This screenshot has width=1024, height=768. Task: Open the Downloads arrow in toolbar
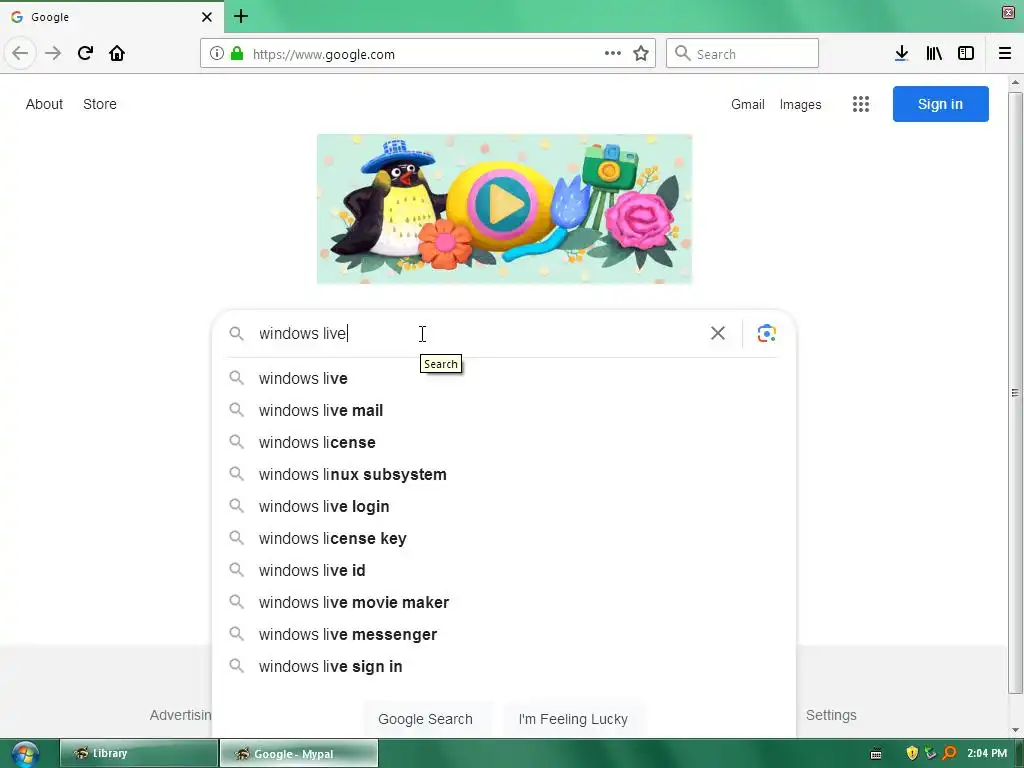pos(902,53)
